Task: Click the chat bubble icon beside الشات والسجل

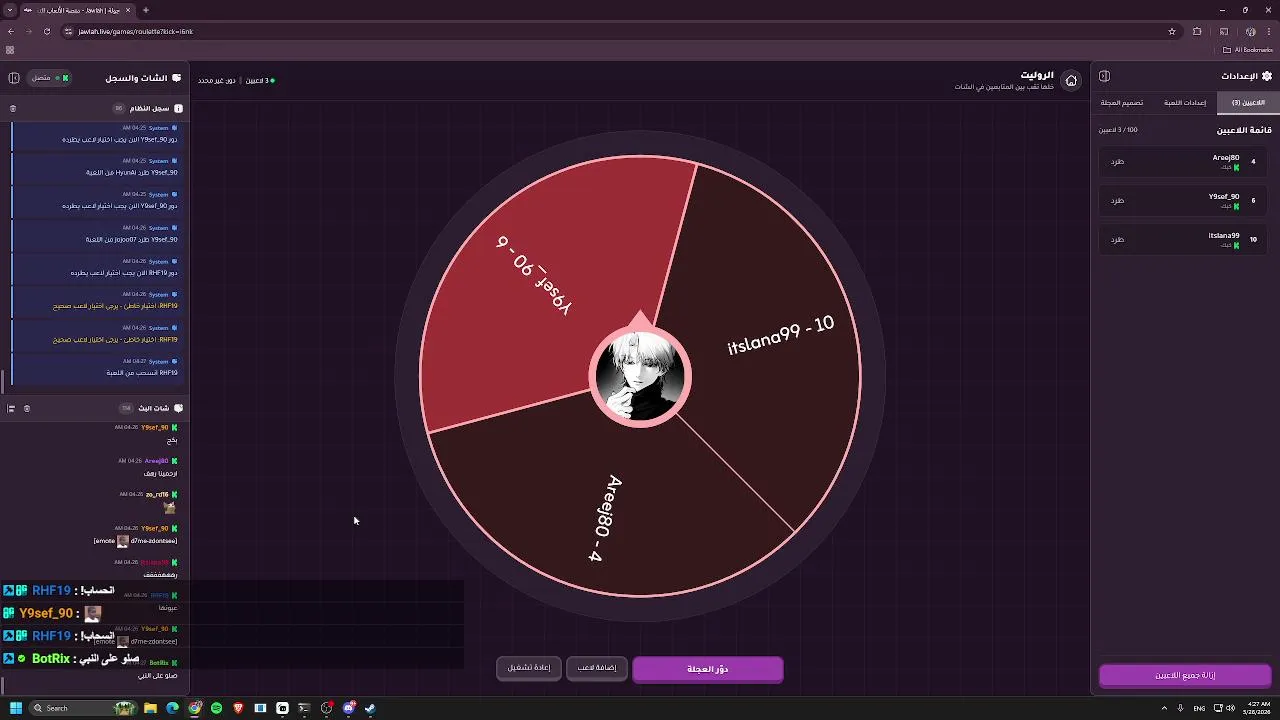Action: pyautogui.click(x=177, y=78)
